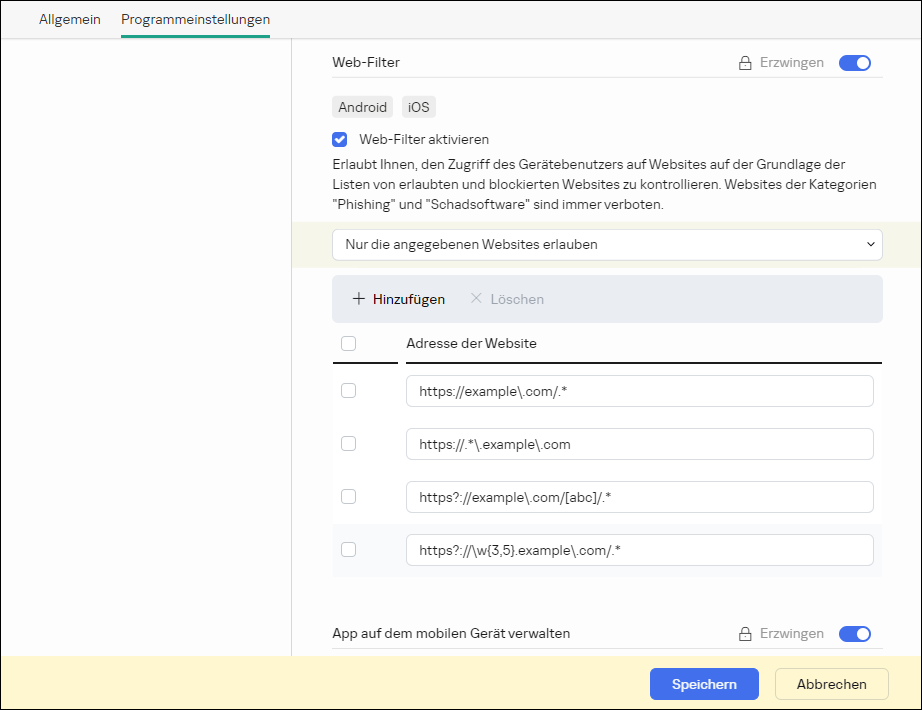Open the Programmeinstellungen tab
922x710 pixels.
[x=195, y=20]
